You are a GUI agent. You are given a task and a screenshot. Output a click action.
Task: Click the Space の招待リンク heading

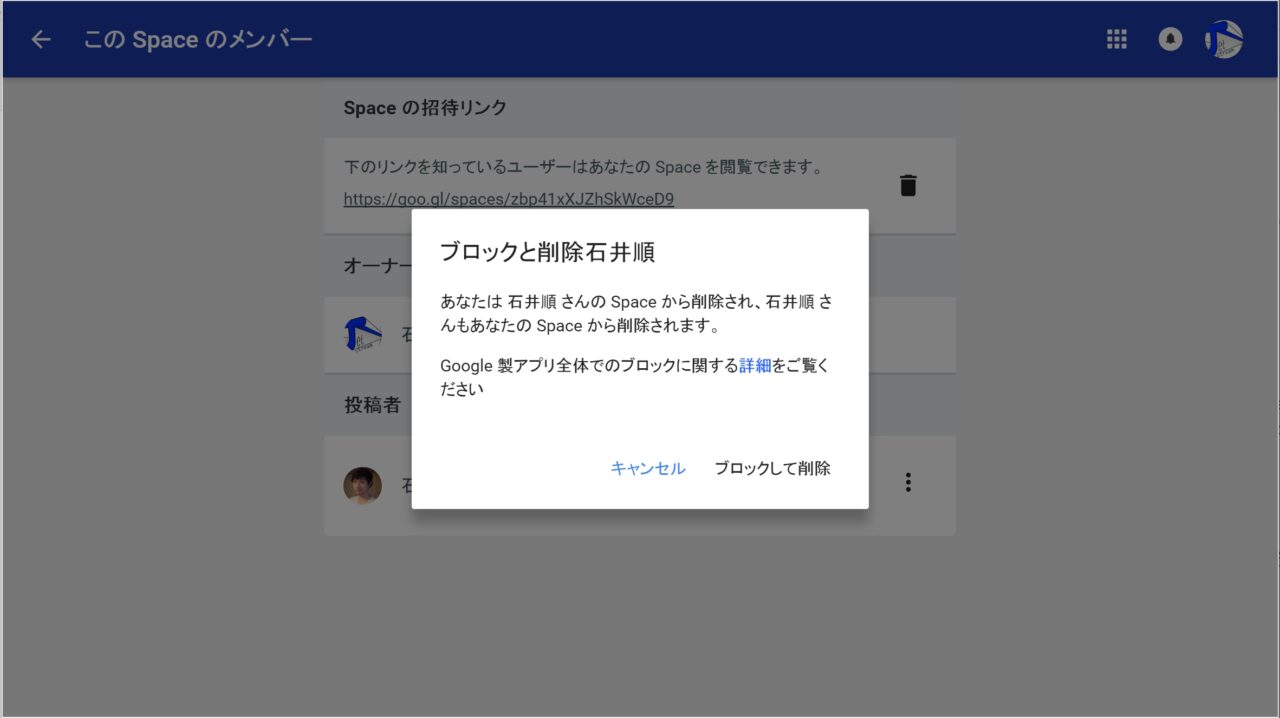pyautogui.click(x=425, y=108)
